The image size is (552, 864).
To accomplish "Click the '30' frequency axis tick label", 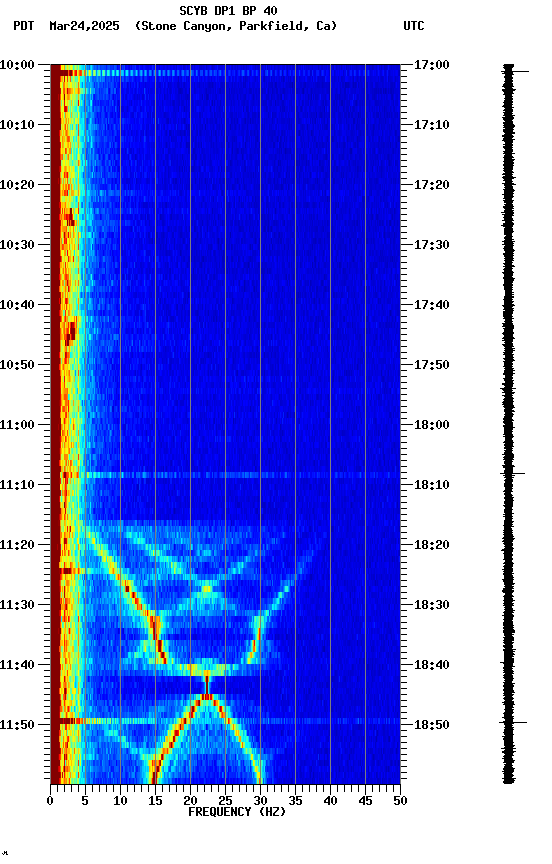I will click(x=260, y=801).
